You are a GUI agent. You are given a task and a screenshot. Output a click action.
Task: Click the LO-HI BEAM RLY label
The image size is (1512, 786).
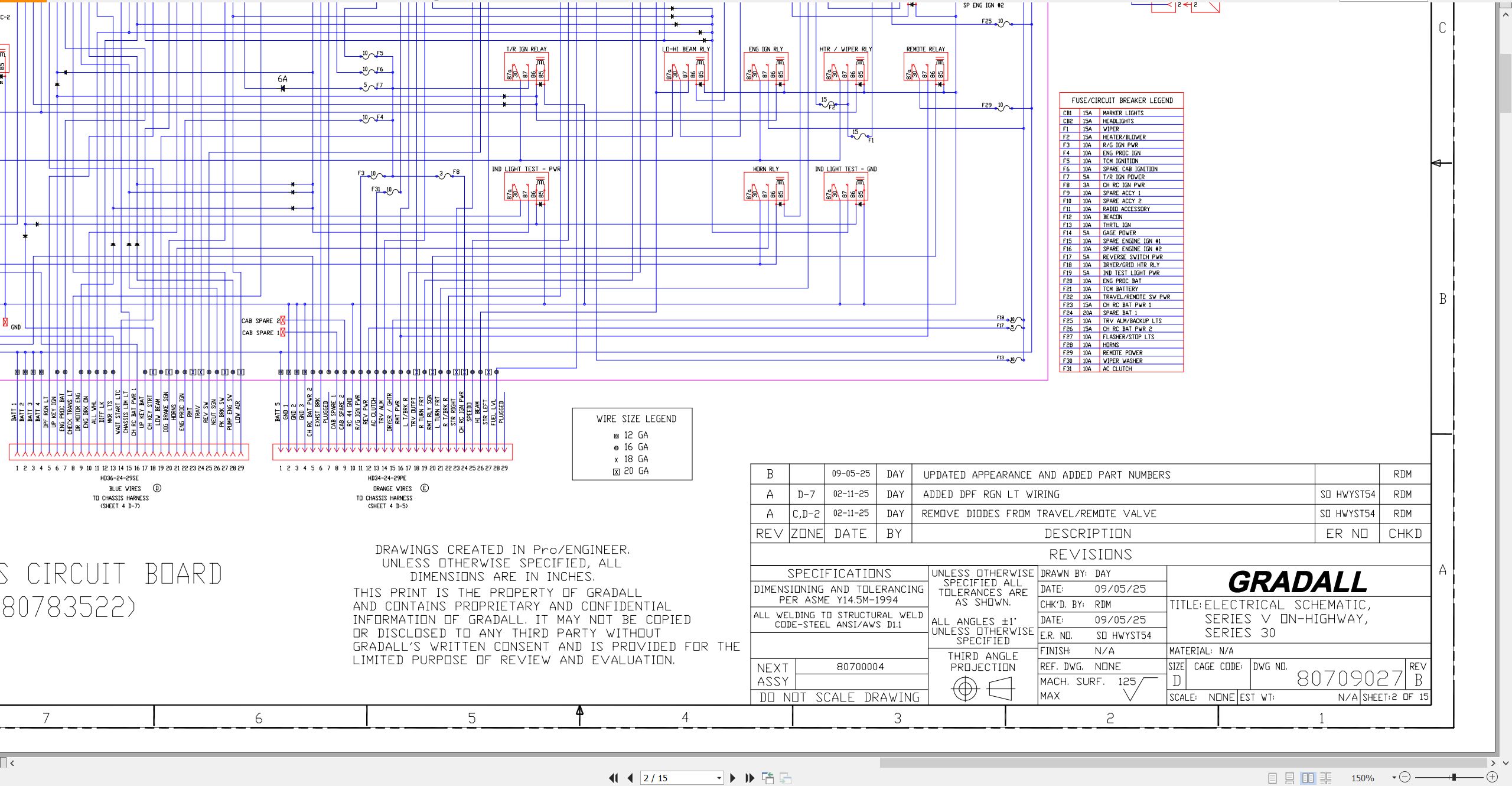[x=686, y=49]
